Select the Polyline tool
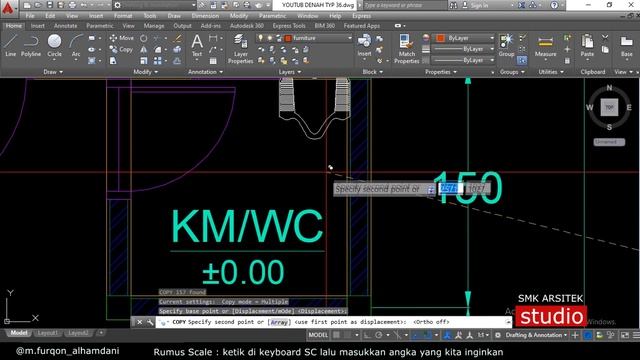The height and width of the screenshot is (360, 640). (31, 46)
